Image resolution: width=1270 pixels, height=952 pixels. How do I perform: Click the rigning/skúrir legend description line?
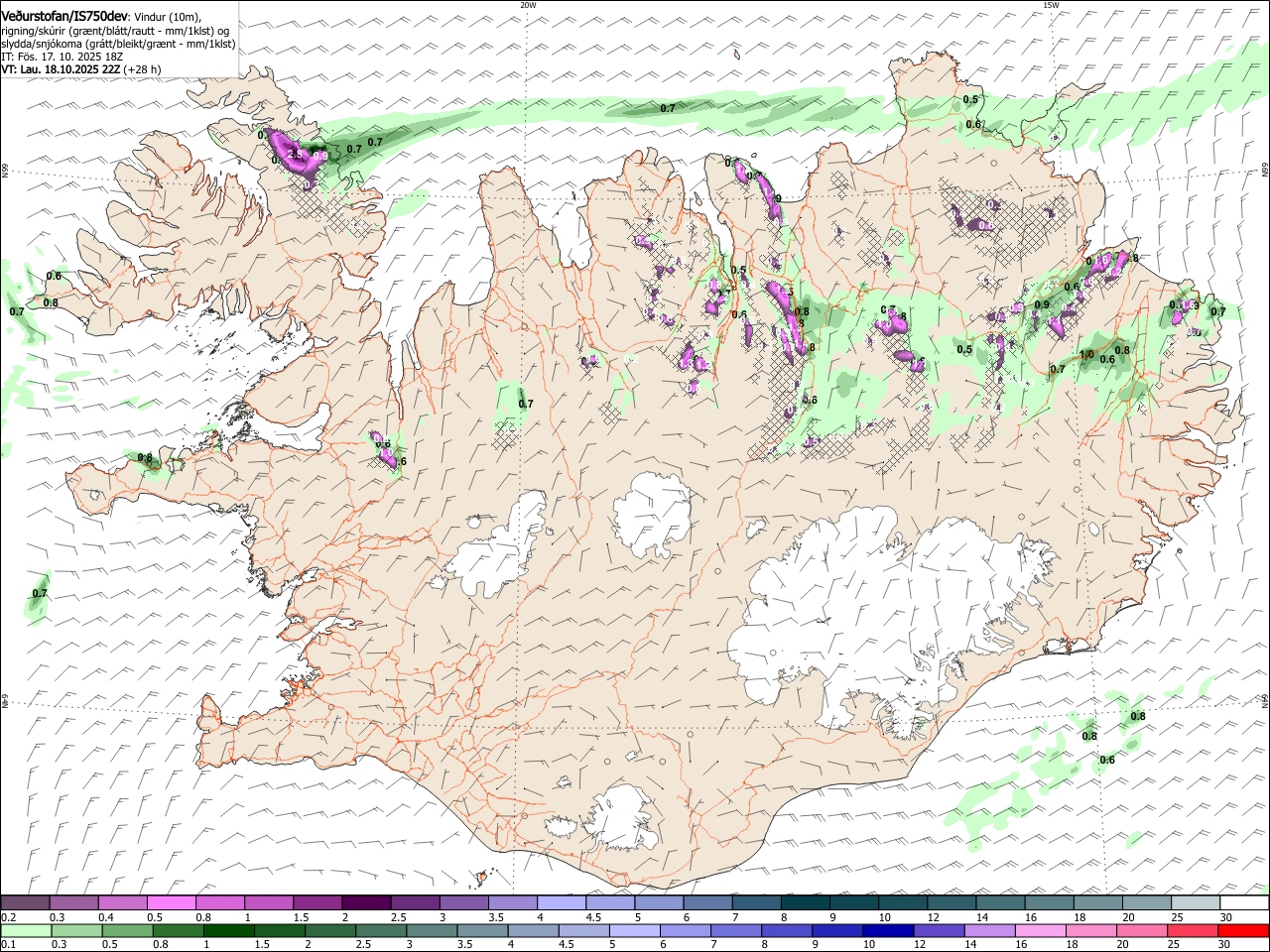point(115,32)
